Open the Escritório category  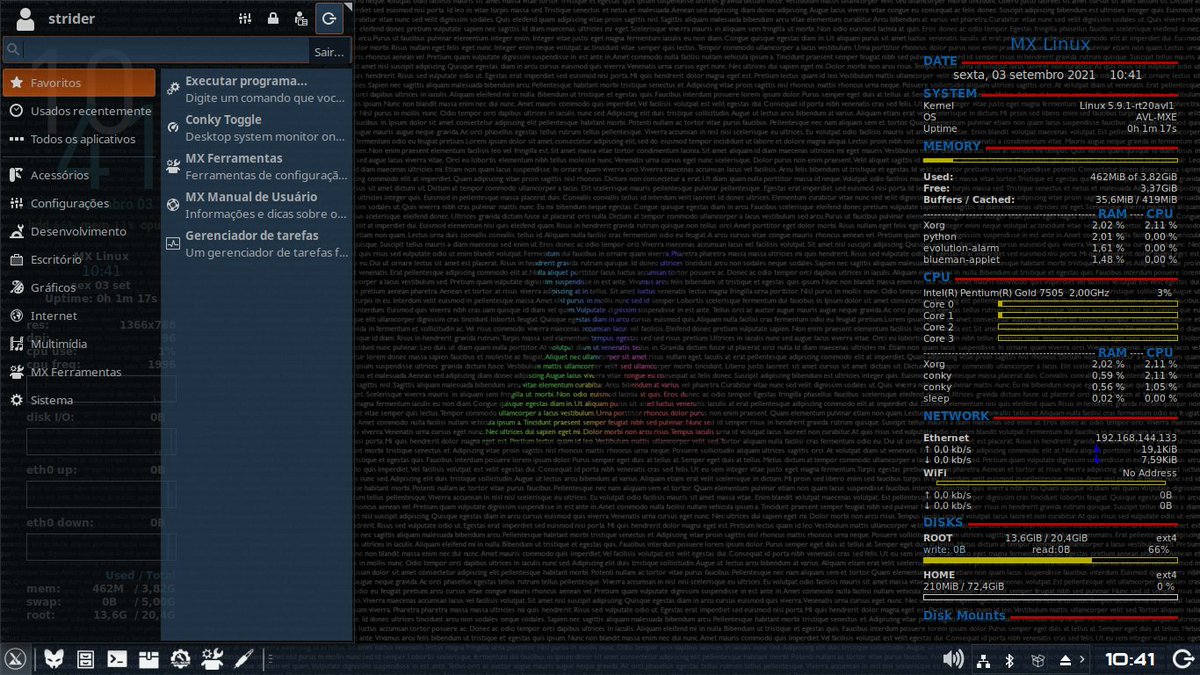(x=80, y=259)
